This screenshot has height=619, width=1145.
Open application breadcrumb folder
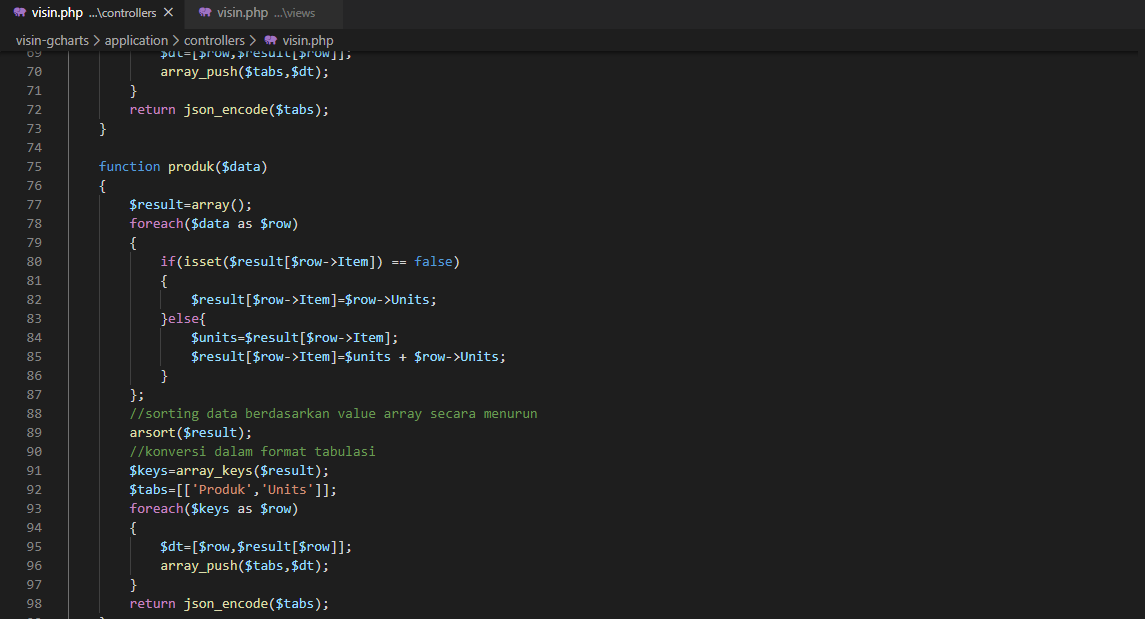[136, 41]
